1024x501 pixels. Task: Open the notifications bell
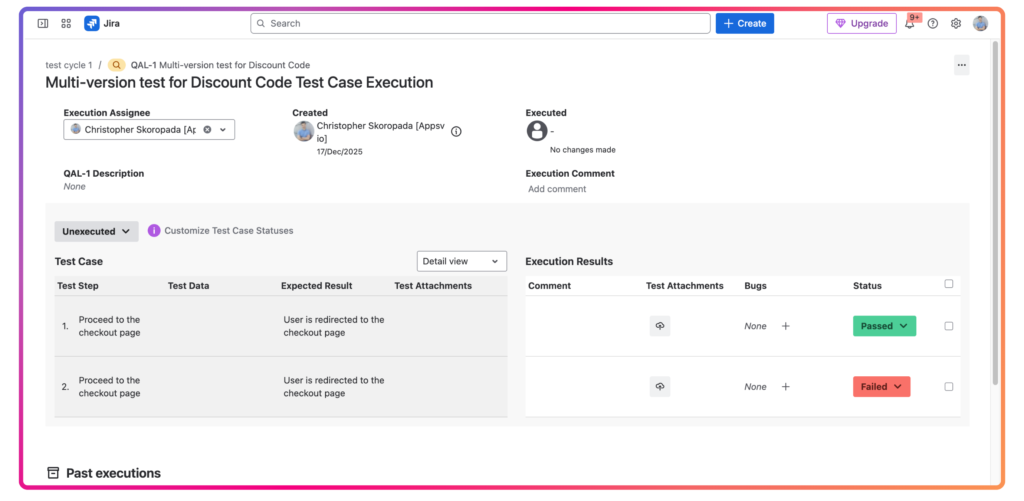[910, 24]
